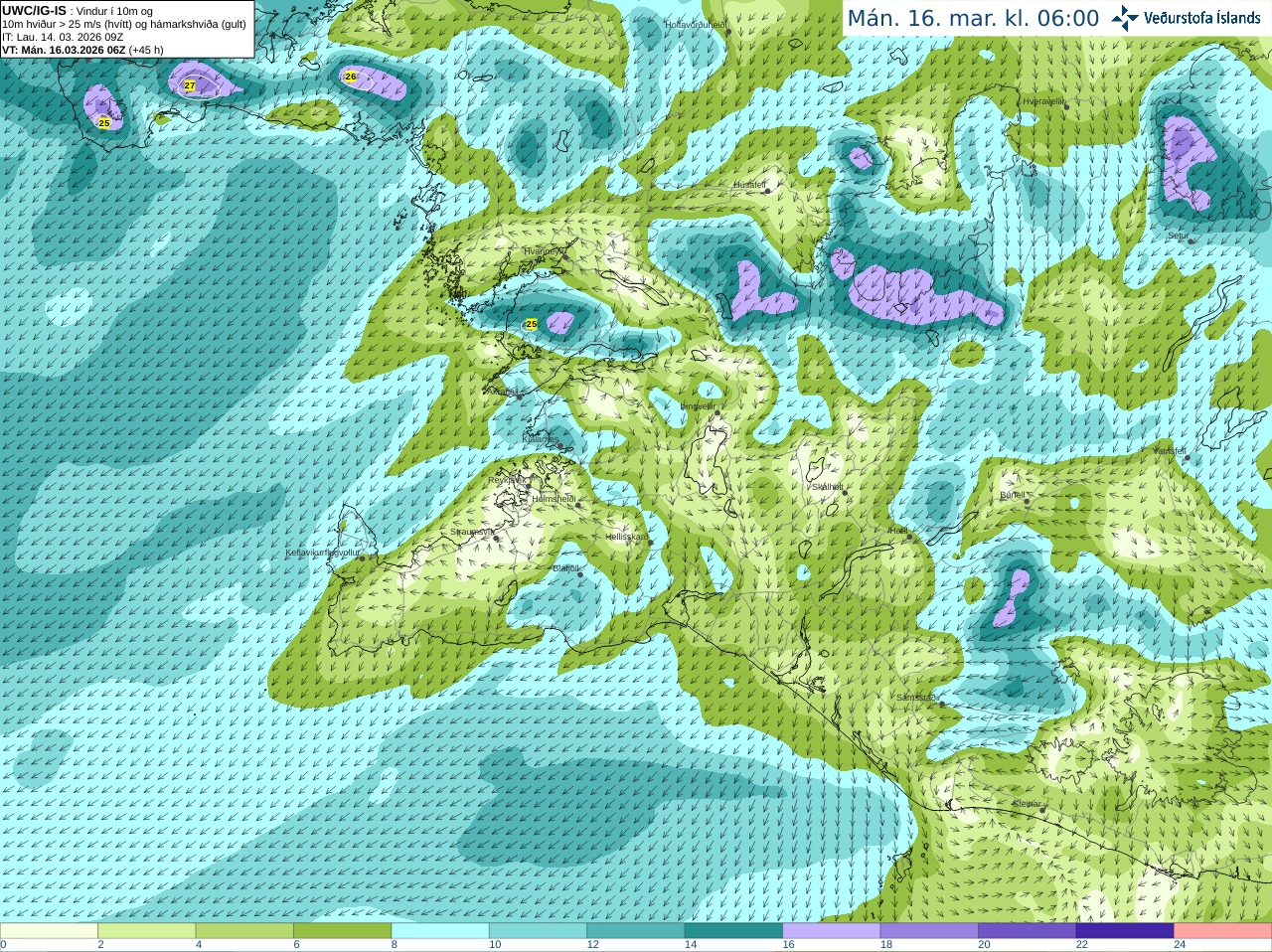Click the Keflavíkurflugvöllur station label

pos(322,553)
